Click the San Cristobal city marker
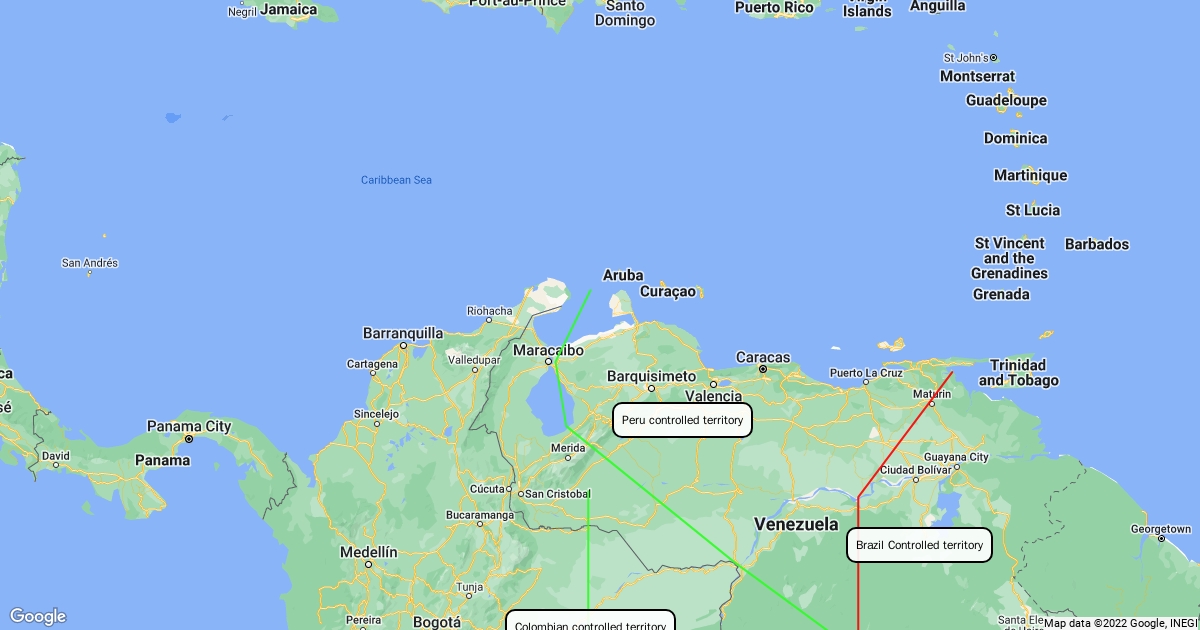This screenshot has height=630, width=1200. click(x=519, y=494)
